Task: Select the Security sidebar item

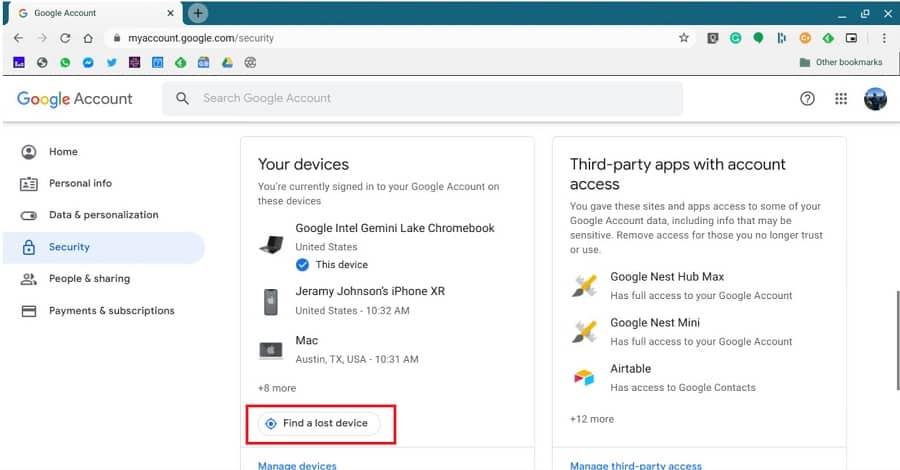Action: coord(103,247)
